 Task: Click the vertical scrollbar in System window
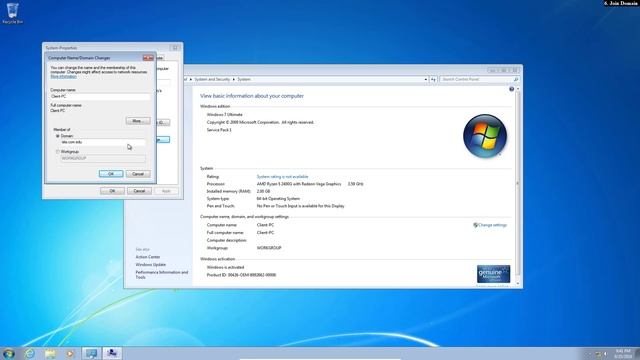coord(518,184)
